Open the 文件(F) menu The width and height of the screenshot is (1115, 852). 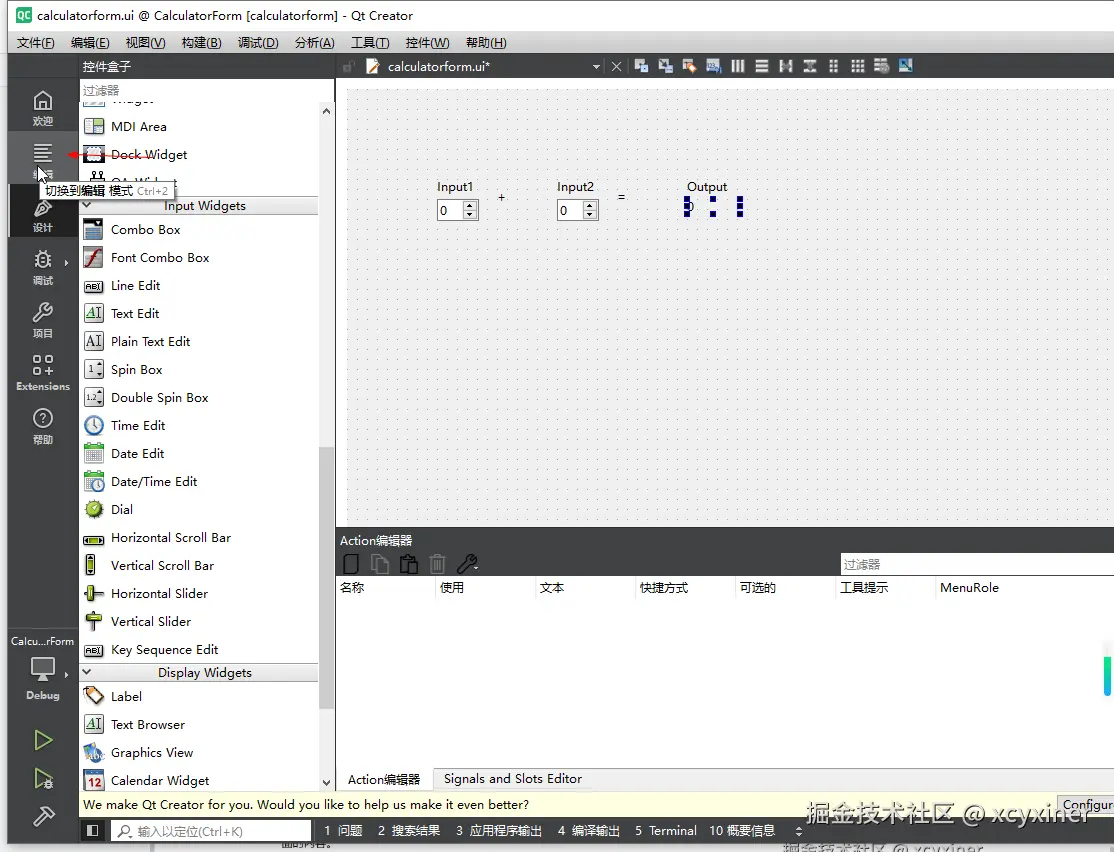click(36, 43)
